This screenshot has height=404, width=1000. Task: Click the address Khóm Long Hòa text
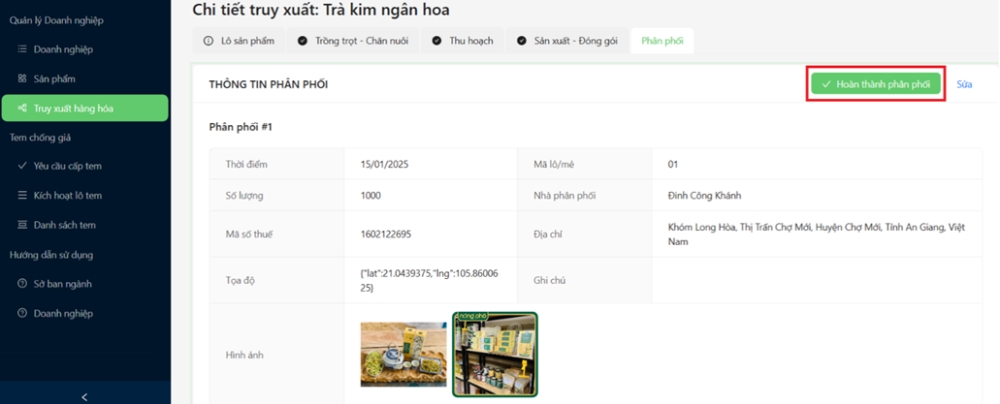click(x=816, y=234)
